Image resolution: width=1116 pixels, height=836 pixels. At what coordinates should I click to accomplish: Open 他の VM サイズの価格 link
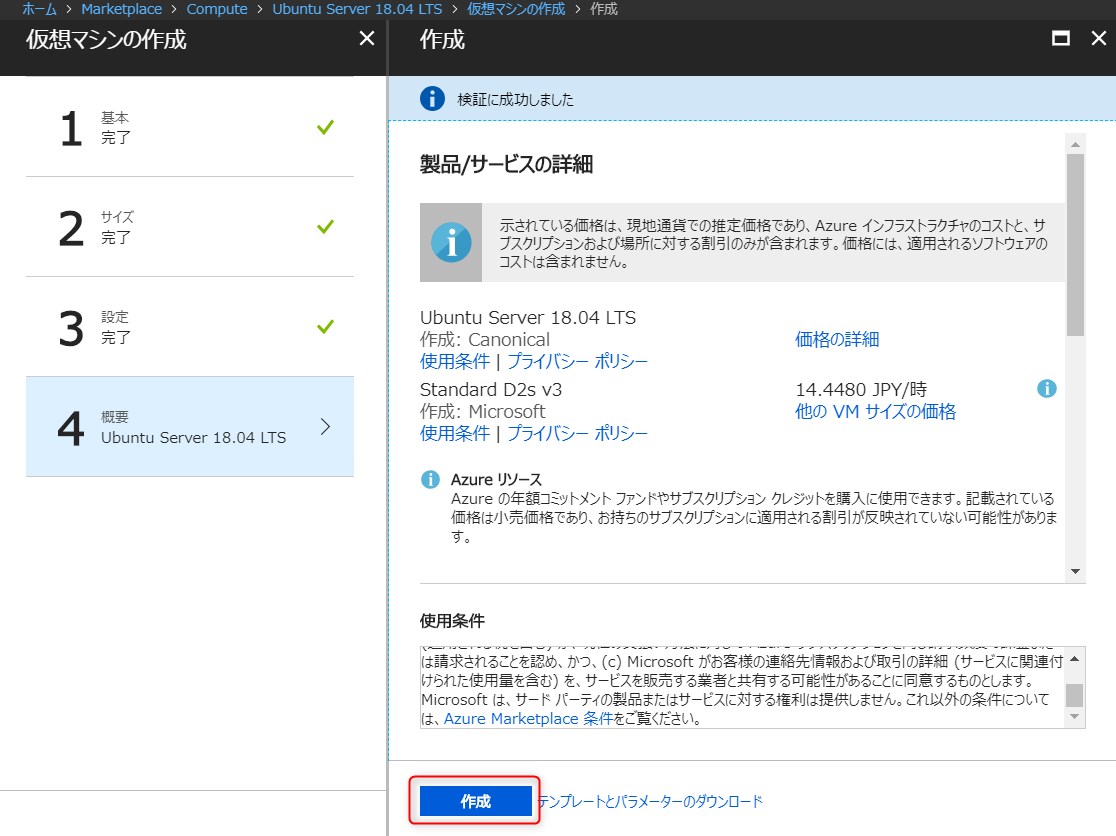tap(875, 411)
